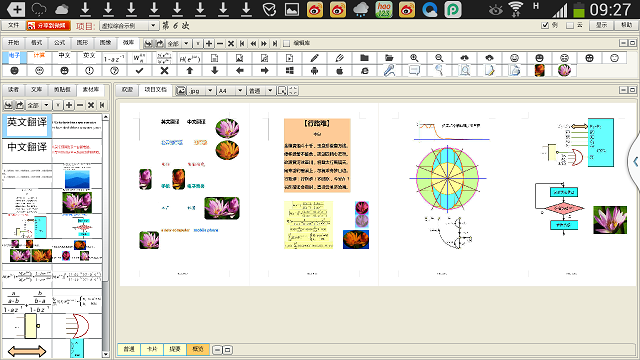Image resolution: width=640 pixels, height=360 pixels.
Task: Uncheck the 例 checkbox at top right
Action: pos(545,25)
